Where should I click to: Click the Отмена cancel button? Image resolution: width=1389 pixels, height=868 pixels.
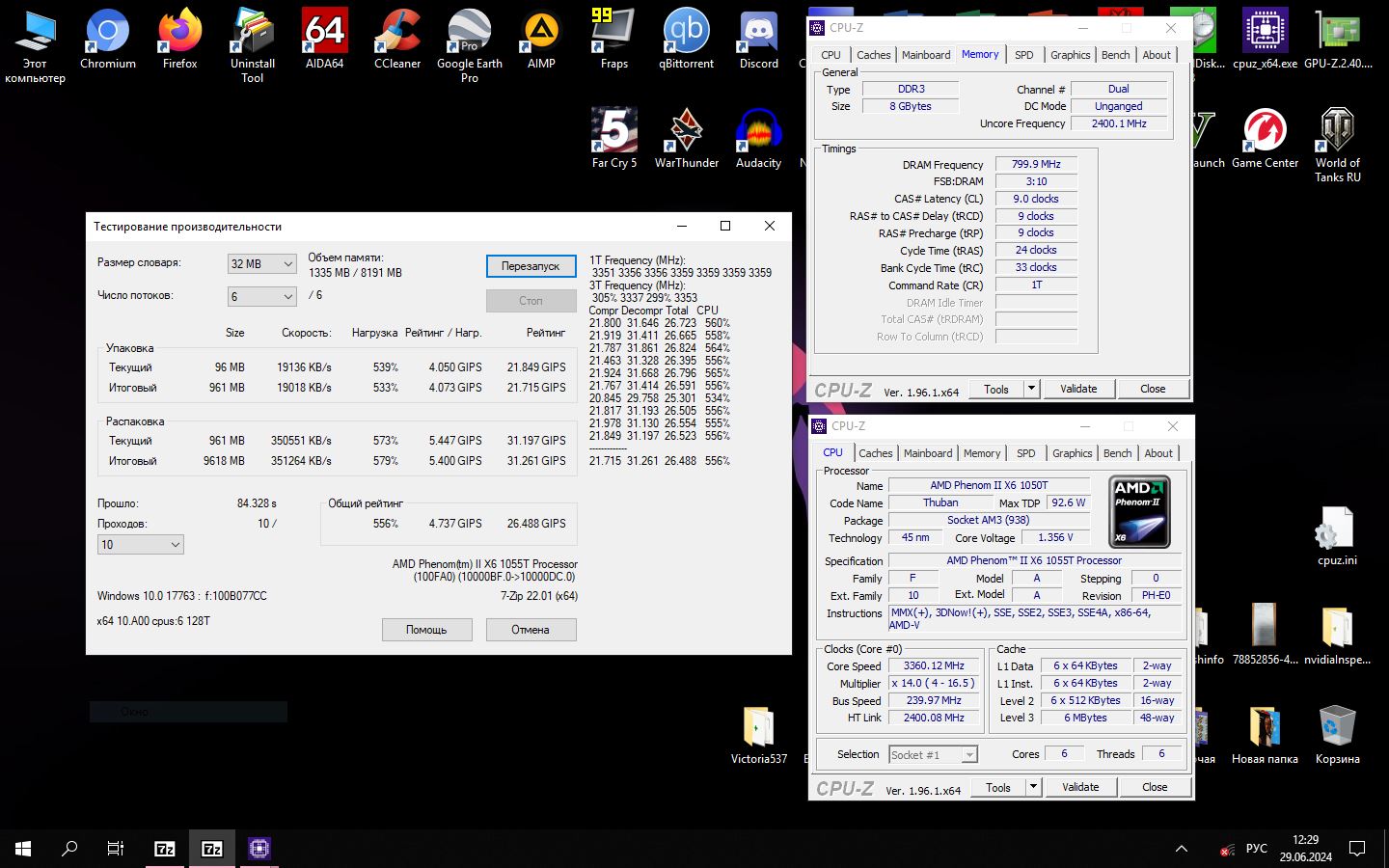tap(531, 630)
